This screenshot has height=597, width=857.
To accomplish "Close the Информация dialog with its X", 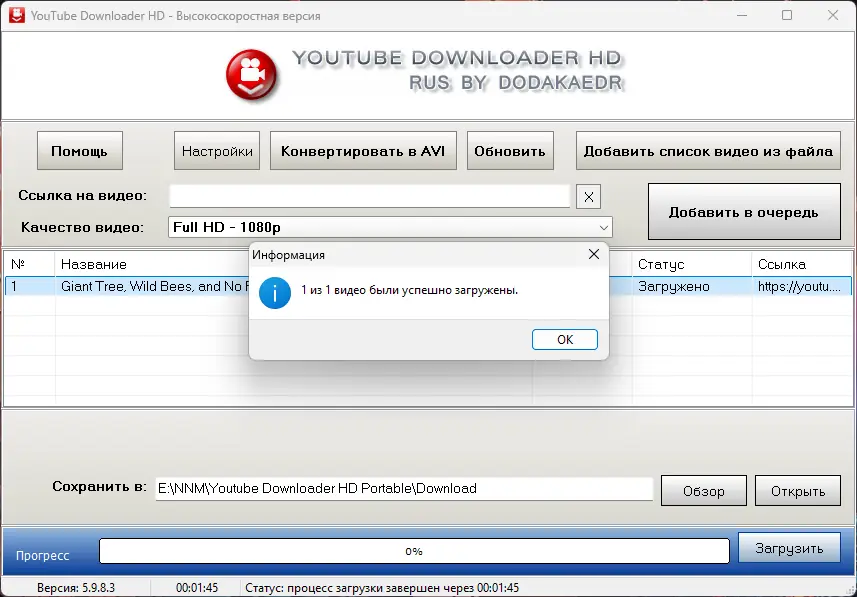I will [594, 254].
